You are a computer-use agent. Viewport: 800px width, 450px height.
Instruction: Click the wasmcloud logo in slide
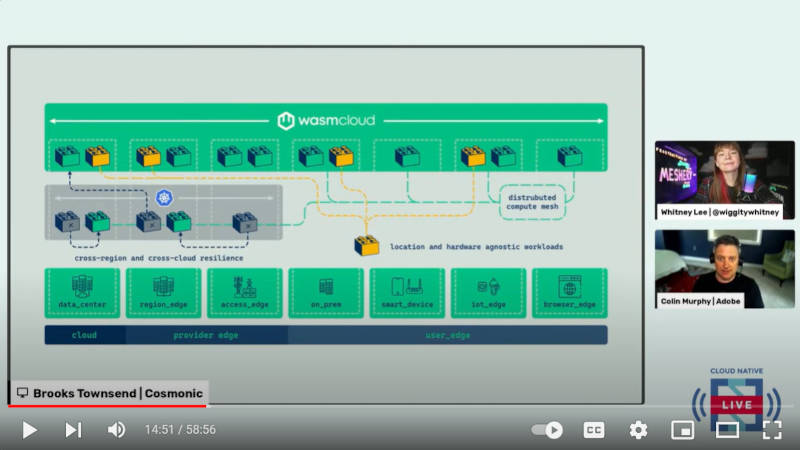(x=326, y=121)
